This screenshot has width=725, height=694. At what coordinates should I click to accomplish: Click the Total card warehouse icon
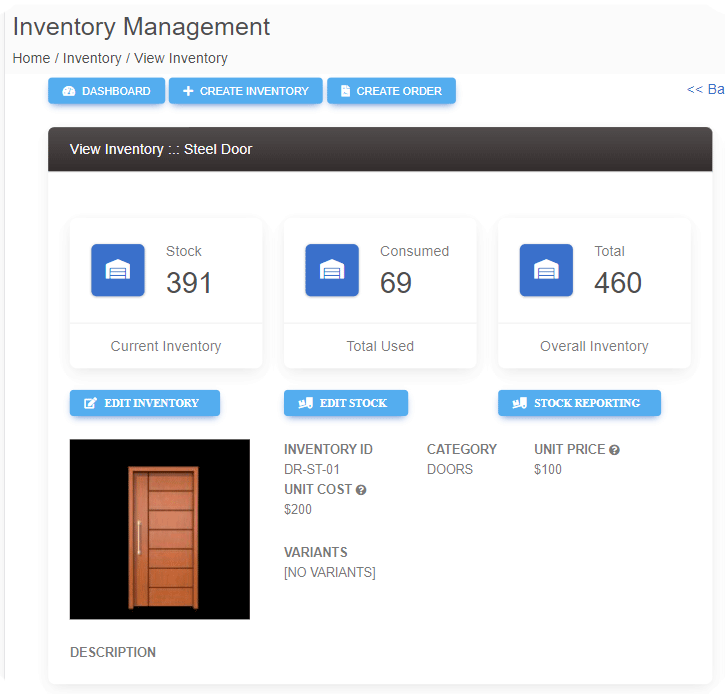(x=546, y=270)
